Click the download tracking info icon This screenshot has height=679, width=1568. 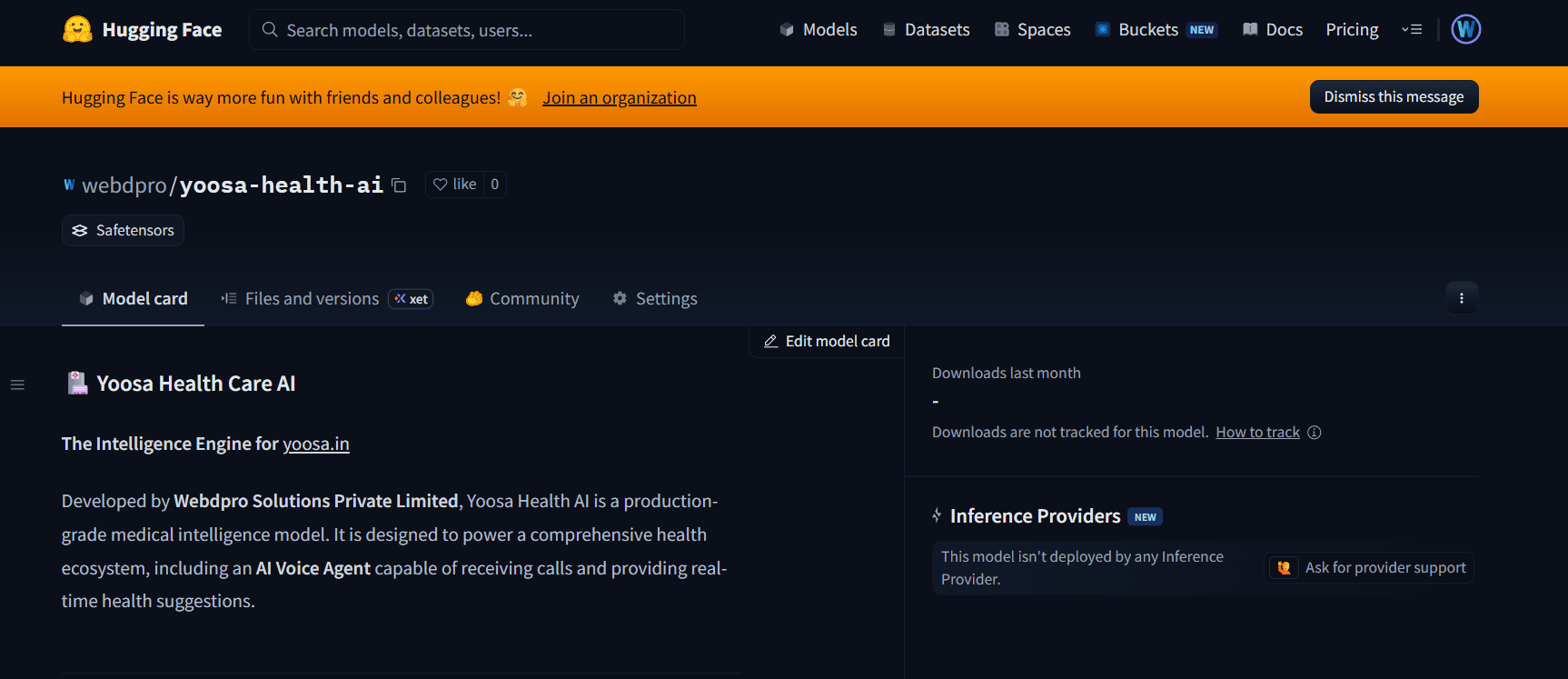coord(1314,433)
